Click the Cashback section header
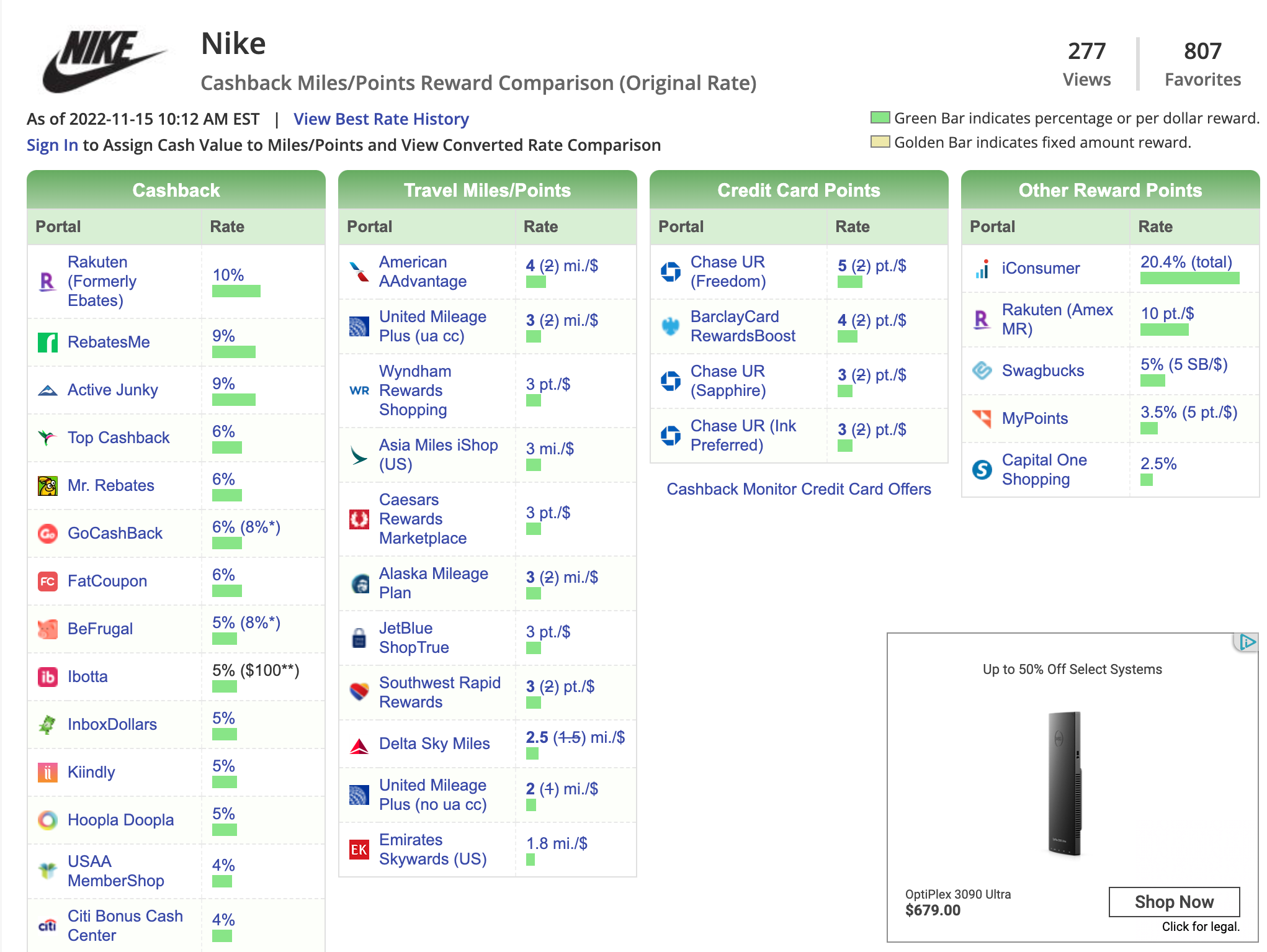The image size is (1267, 952). (x=176, y=190)
